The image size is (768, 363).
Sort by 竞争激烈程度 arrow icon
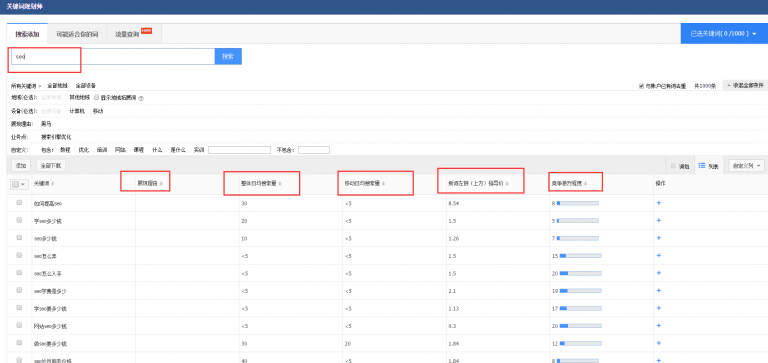point(586,184)
